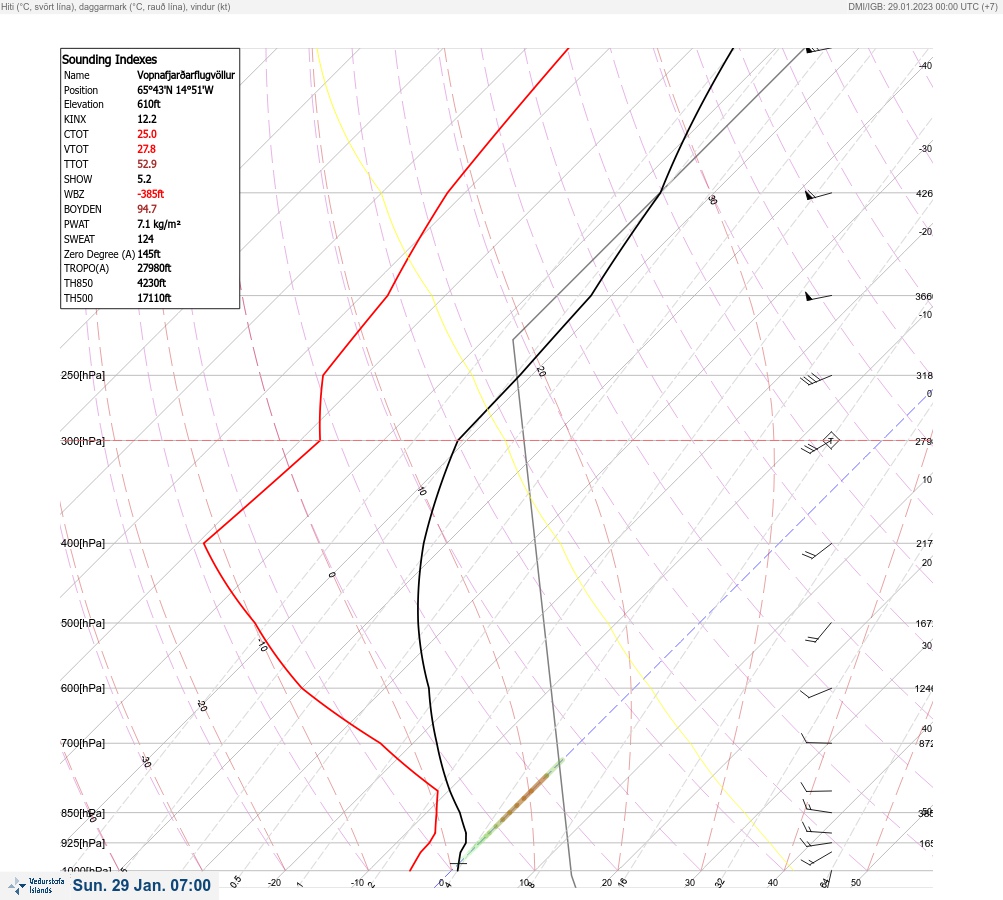Click the wind barb at 500 hPa level

[819, 632]
